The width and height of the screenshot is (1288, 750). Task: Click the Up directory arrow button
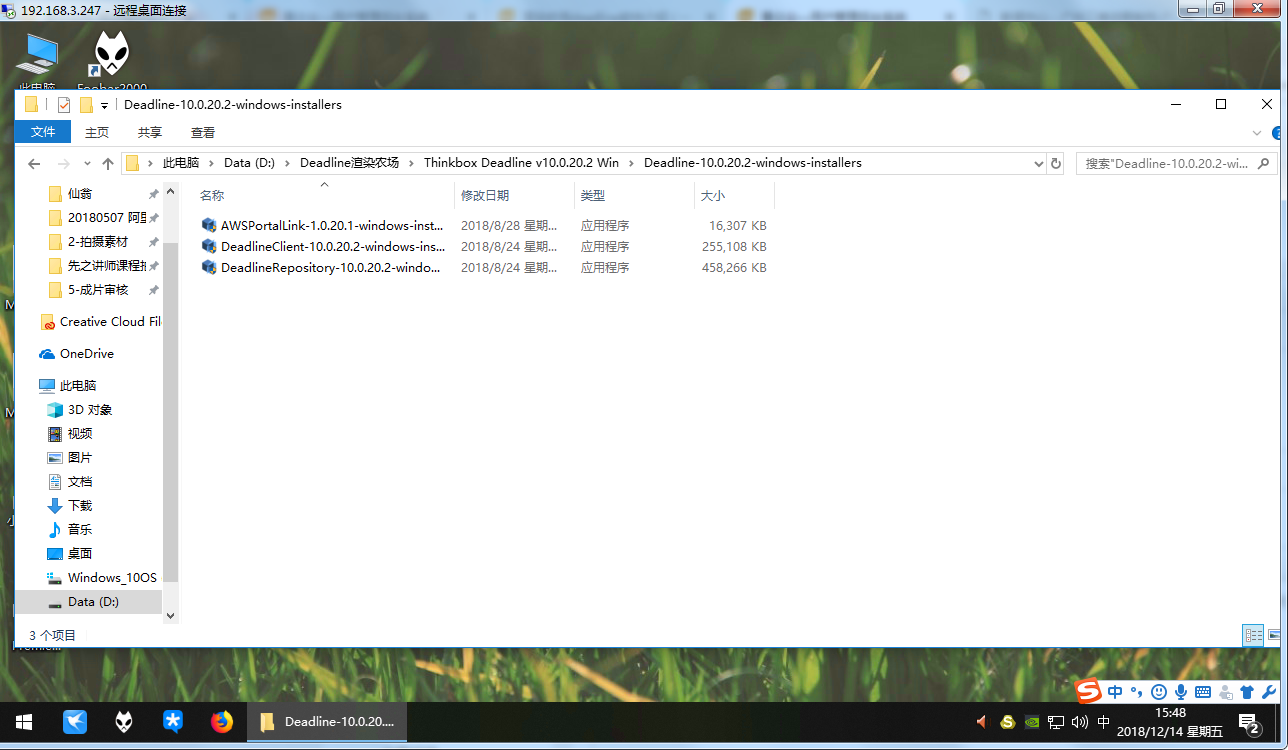[108, 163]
